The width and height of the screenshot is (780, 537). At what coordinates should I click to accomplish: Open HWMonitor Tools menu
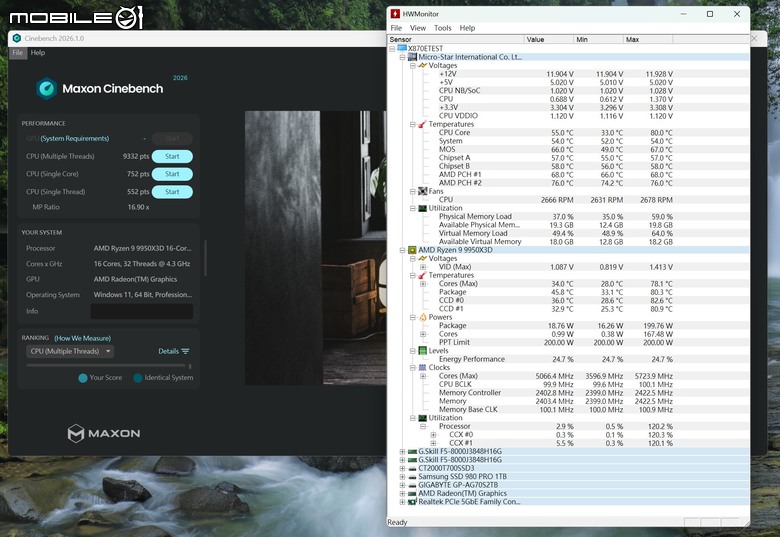[x=442, y=28]
